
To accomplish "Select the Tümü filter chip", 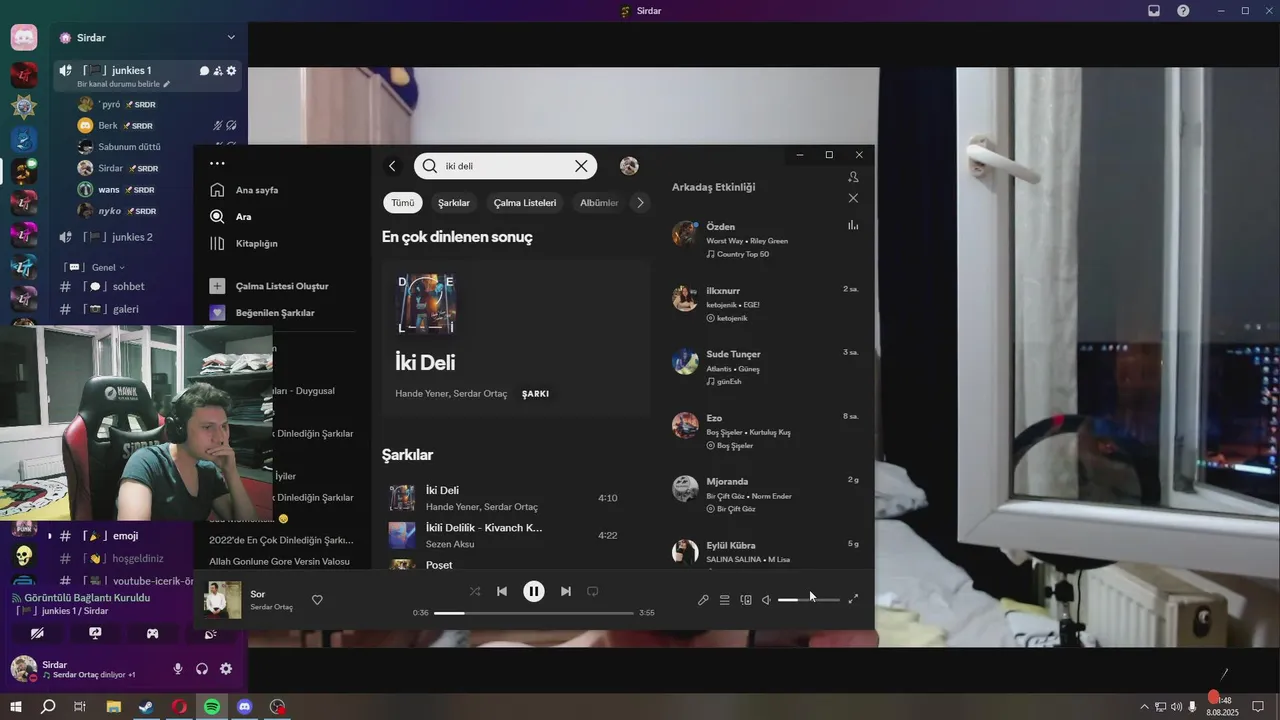I will (x=402, y=203).
